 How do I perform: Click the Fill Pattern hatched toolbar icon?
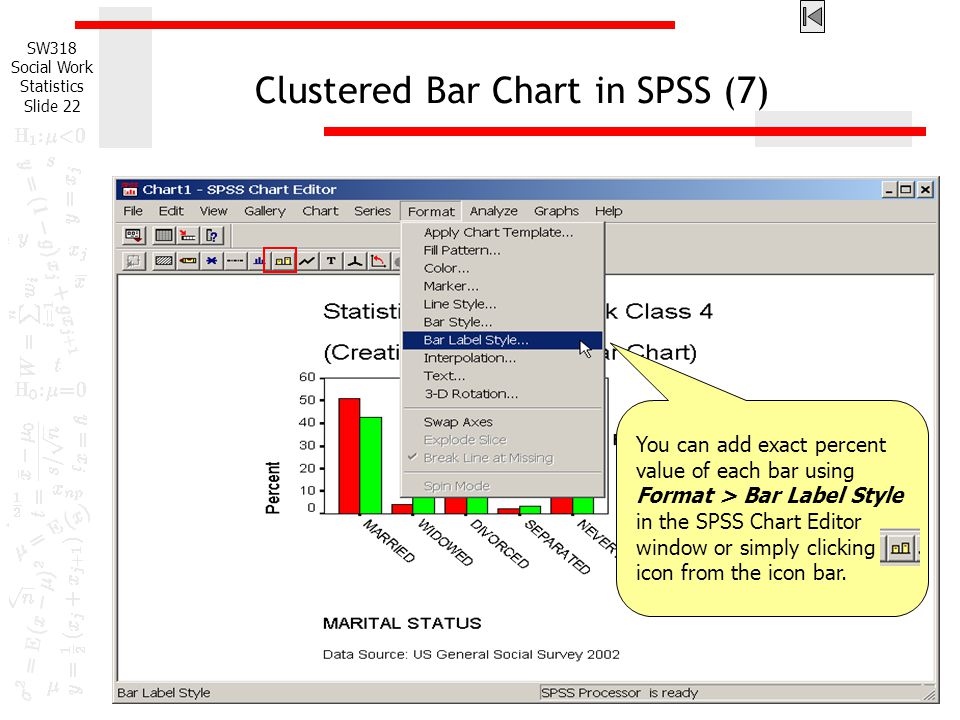(x=163, y=261)
